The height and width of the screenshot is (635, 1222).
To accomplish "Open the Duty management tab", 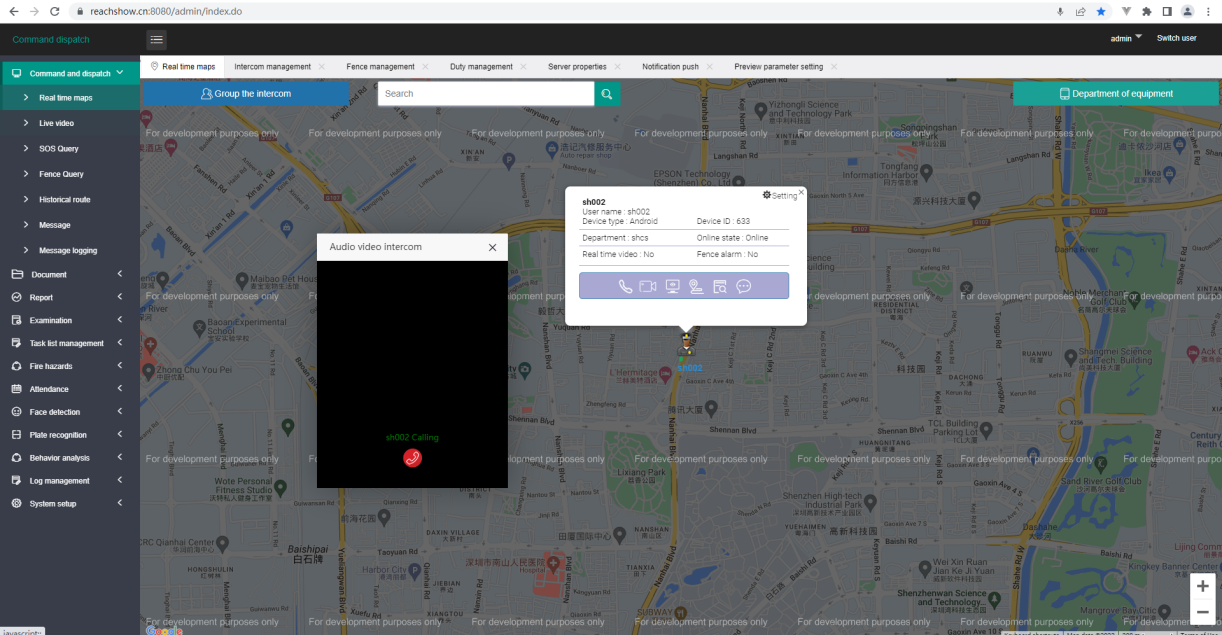I will point(481,67).
